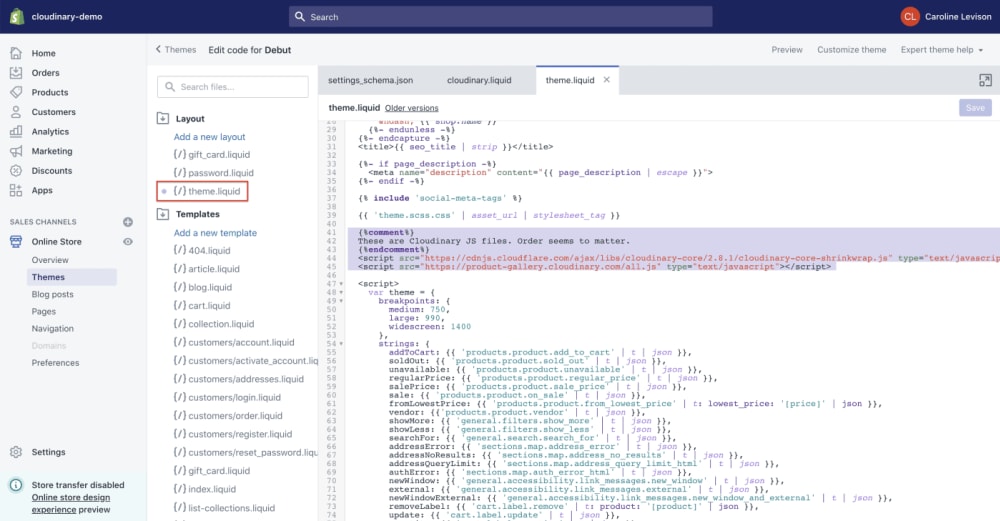Open Settings gear icon
Viewport: 1000px width, 521px height.
pyautogui.click(x=16, y=452)
